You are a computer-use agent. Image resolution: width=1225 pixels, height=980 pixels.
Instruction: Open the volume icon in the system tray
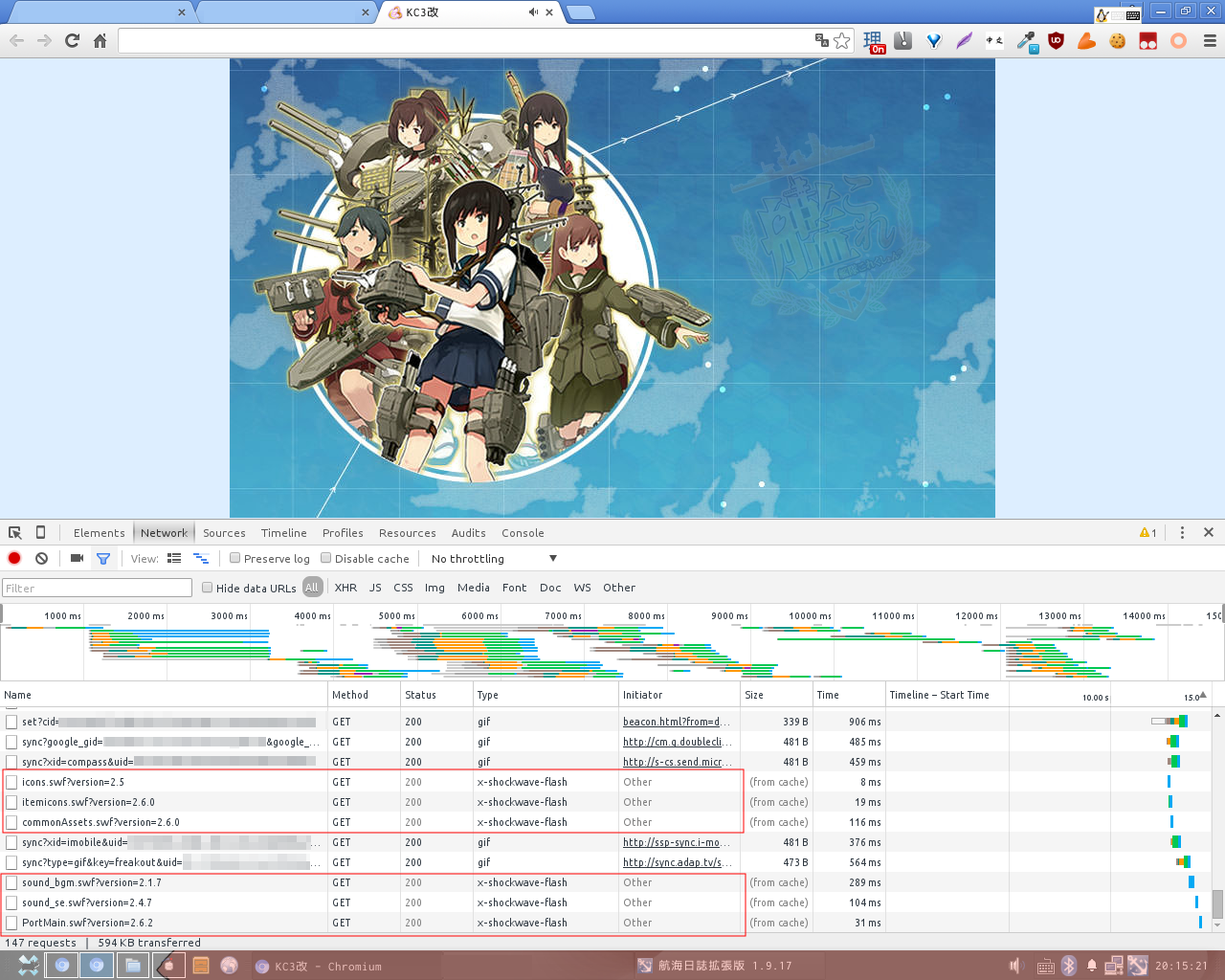tap(1016, 966)
